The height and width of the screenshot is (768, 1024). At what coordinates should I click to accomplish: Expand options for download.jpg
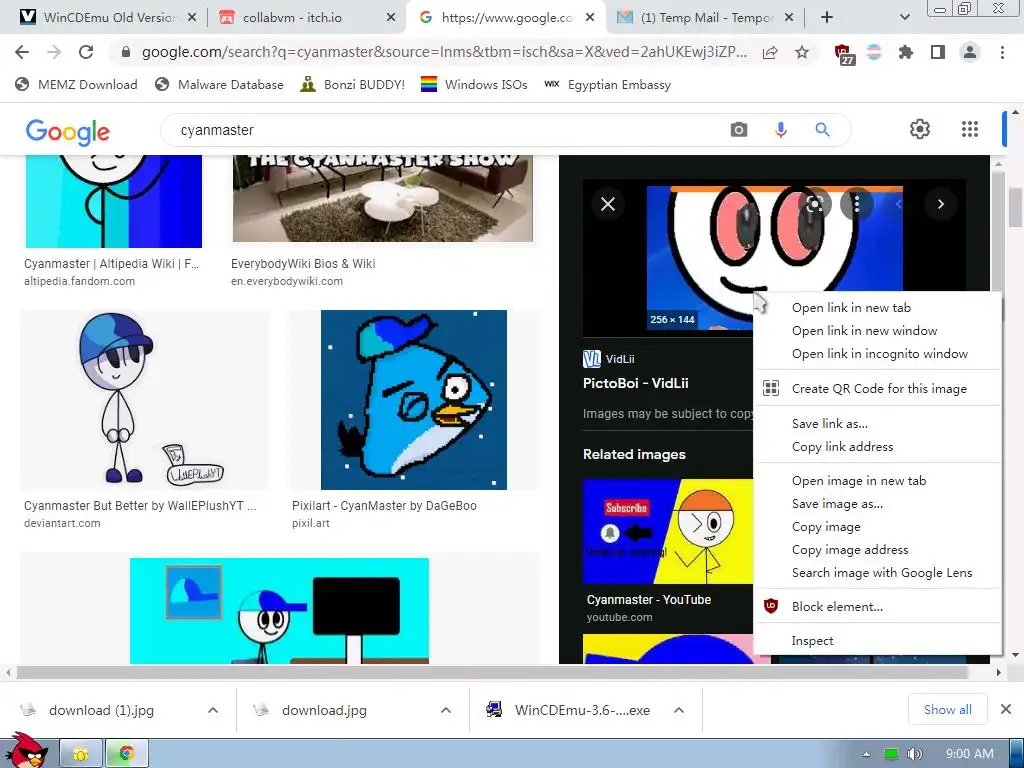(x=446, y=710)
